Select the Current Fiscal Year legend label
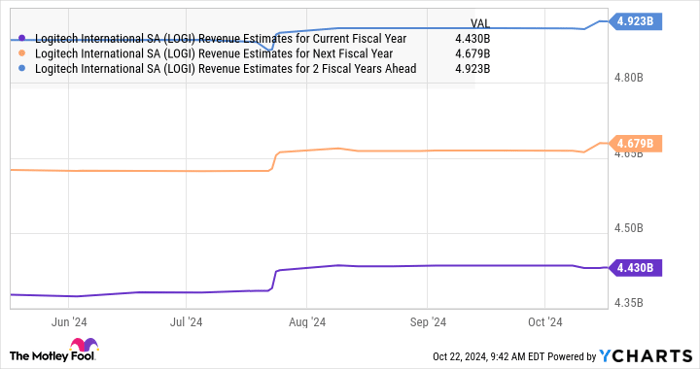This screenshot has height=369, width=700. [221, 39]
